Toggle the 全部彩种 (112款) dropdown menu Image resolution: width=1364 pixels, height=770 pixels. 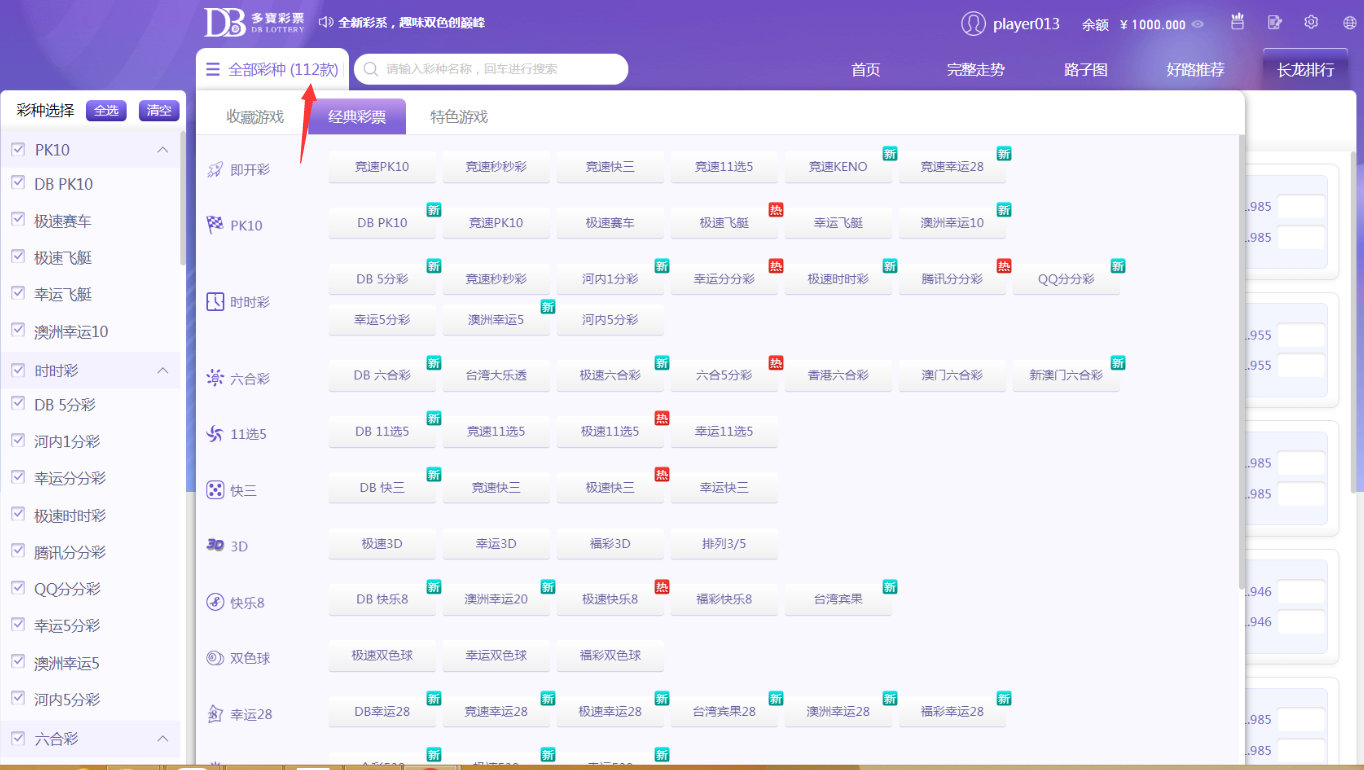pos(272,70)
